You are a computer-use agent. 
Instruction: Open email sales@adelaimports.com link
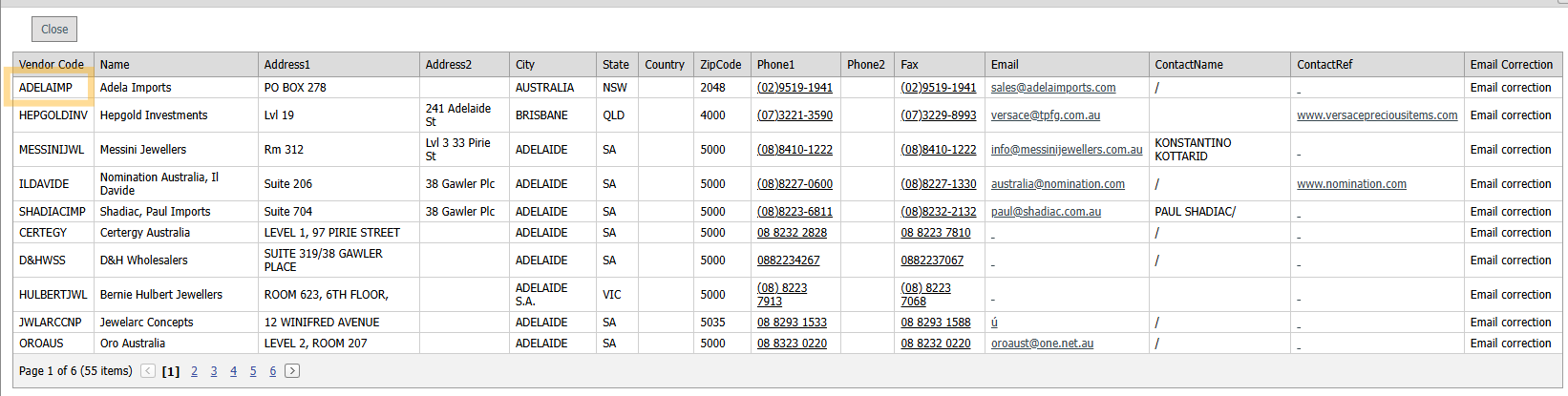pyautogui.click(x=1052, y=88)
